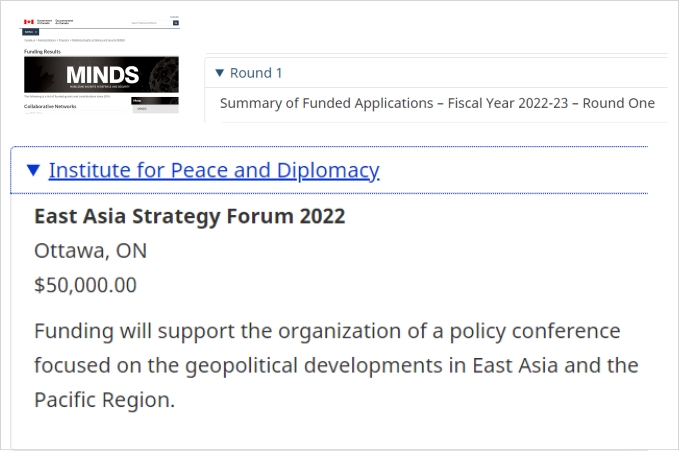Image resolution: width=679 pixels, height=454 pixels.
Task: Select MINDS item in the side menu
Action: (x=141, y=109)
